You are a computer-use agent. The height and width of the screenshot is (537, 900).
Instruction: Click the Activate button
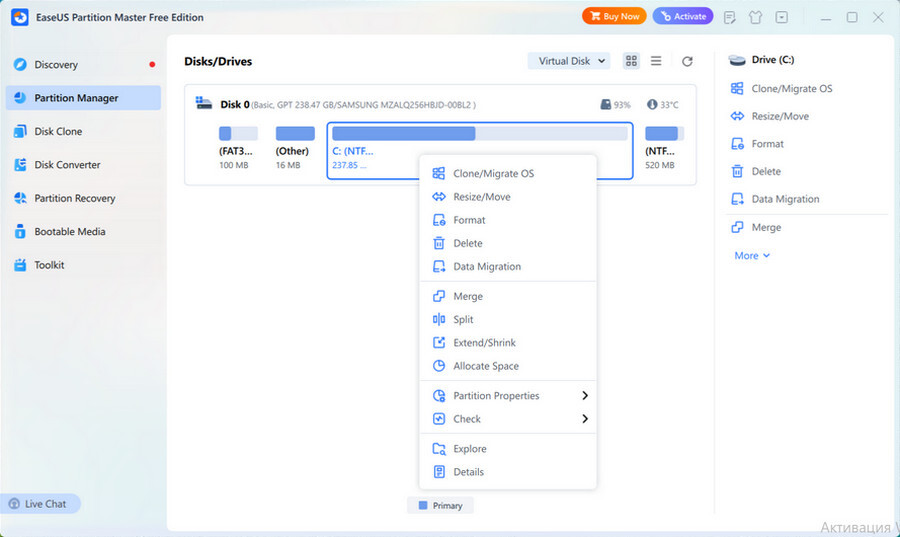coord(683,16)
